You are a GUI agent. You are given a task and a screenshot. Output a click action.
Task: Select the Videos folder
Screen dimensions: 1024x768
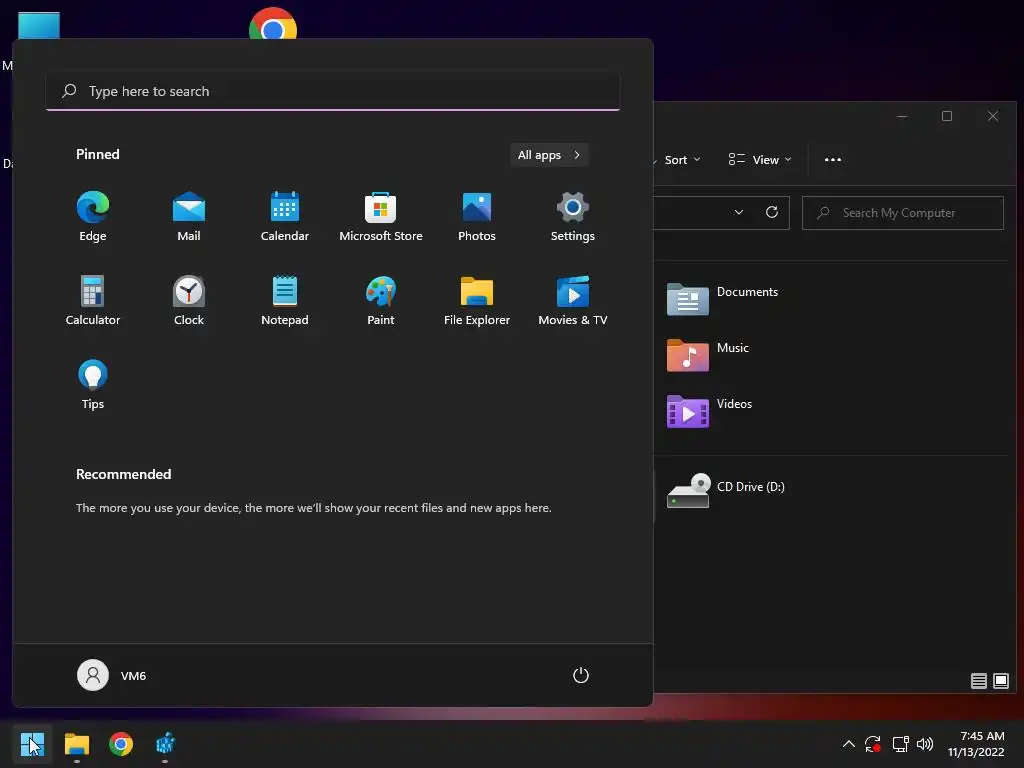click(x=709, y=411)
